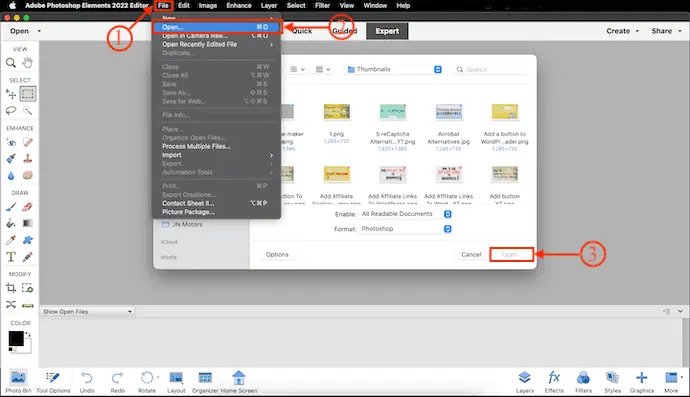Screen dimensions: 690x397
Task: Select the Lasso tool
Action: [x=11, y=110]
